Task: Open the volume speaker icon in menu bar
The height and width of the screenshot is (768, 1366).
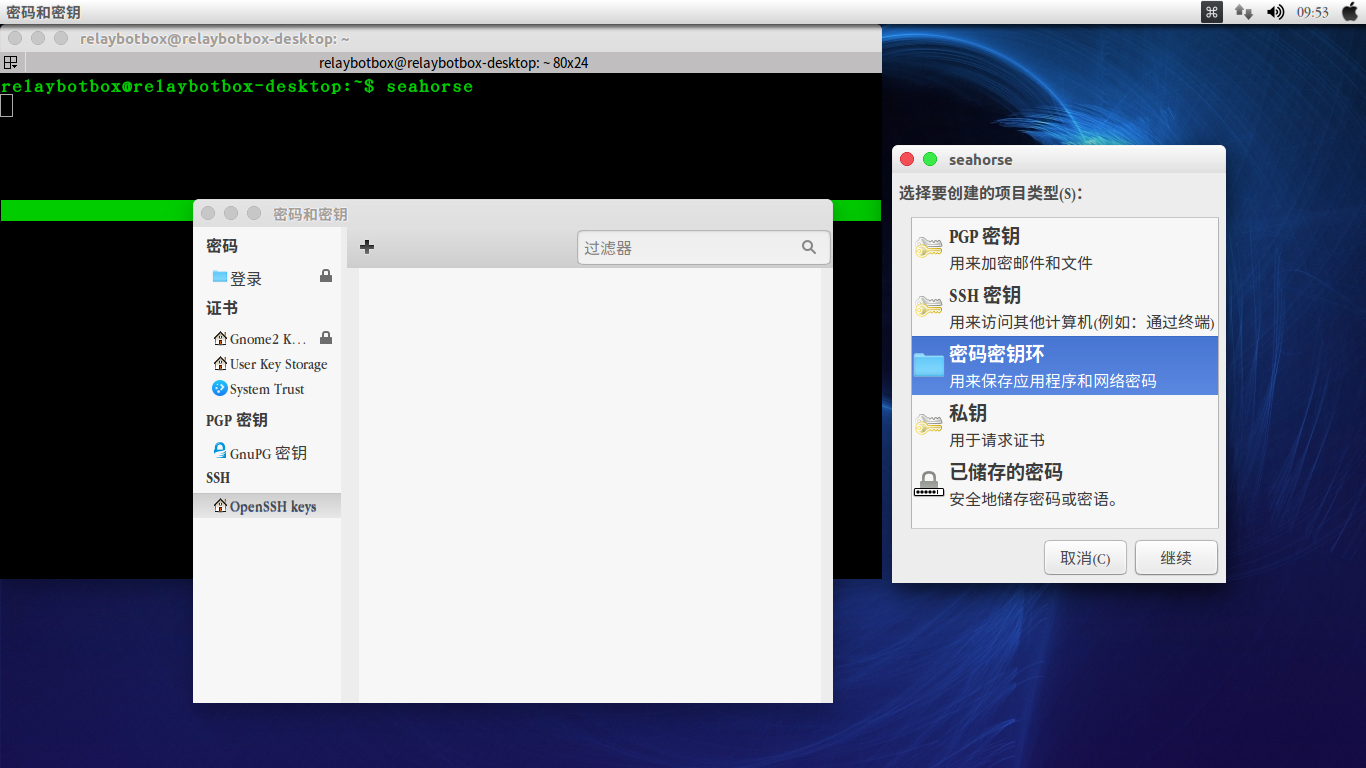Action: (1275, 12)
